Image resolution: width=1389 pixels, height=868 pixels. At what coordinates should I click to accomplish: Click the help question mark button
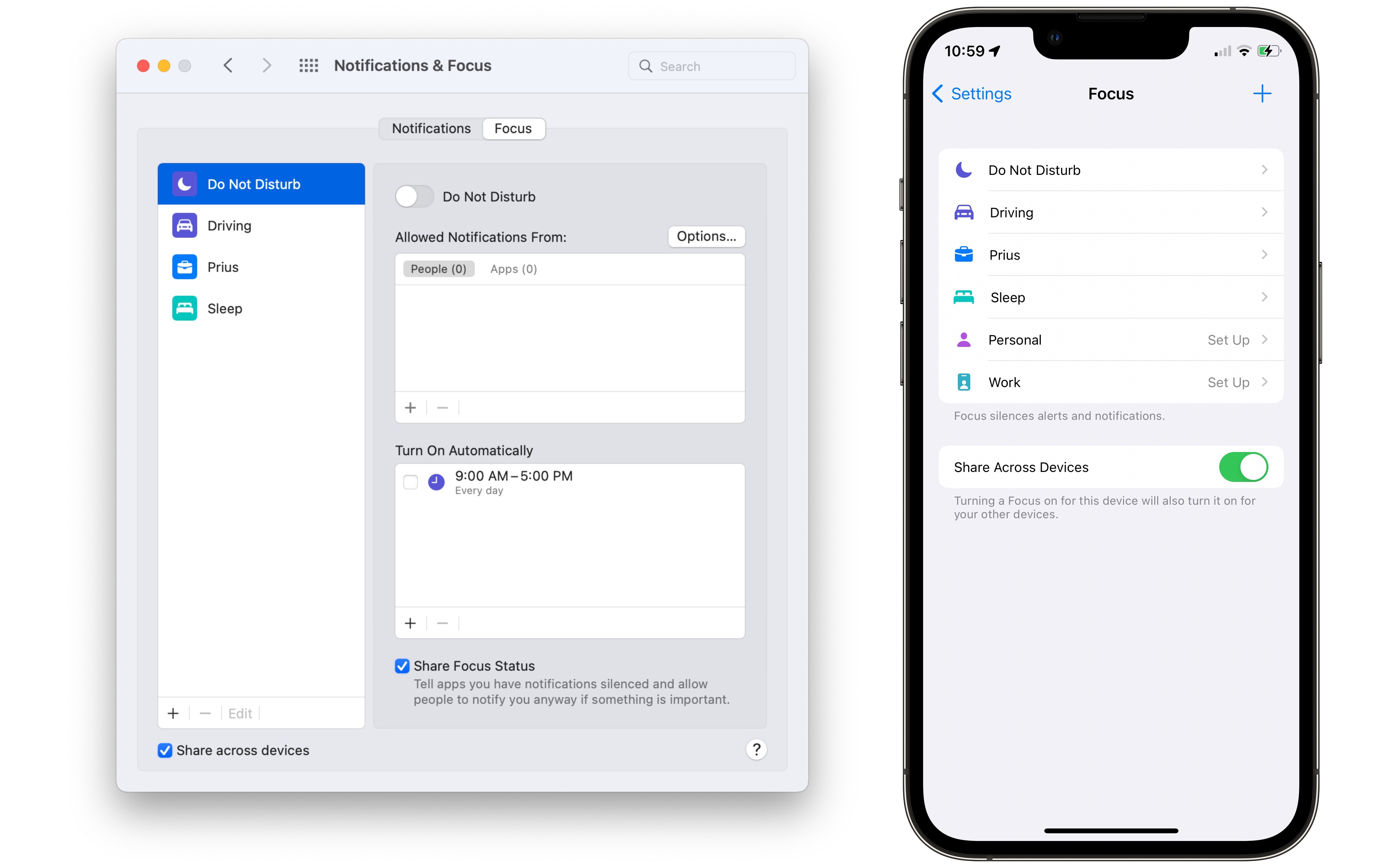(x=756, y=749)
